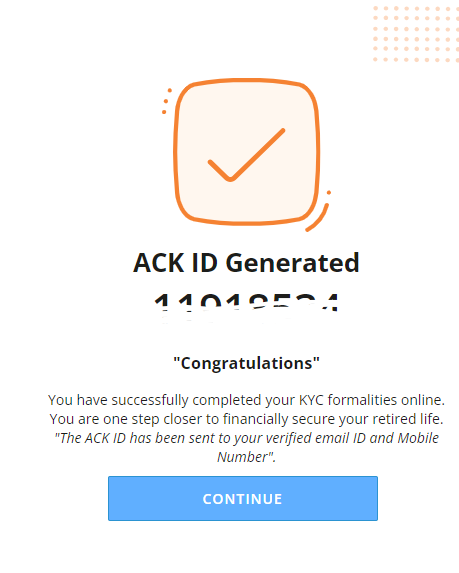
Task: Click the phrase "retired life" in the message
Action: [407, 419]
